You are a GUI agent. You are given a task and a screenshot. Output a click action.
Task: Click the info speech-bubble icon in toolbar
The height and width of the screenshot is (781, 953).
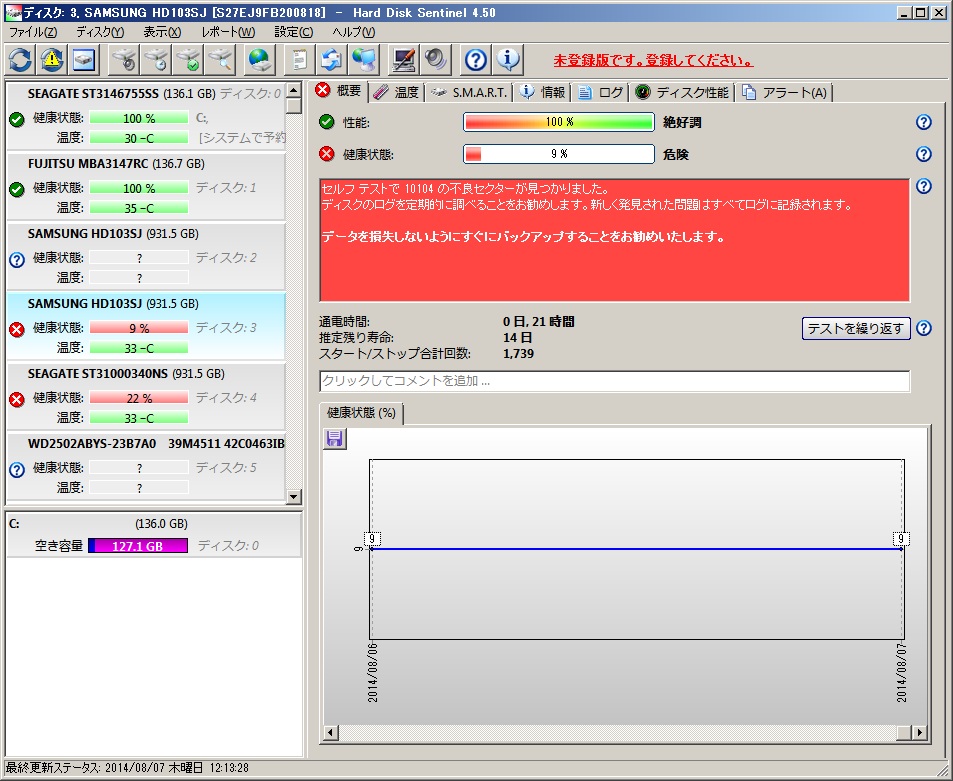508,60
